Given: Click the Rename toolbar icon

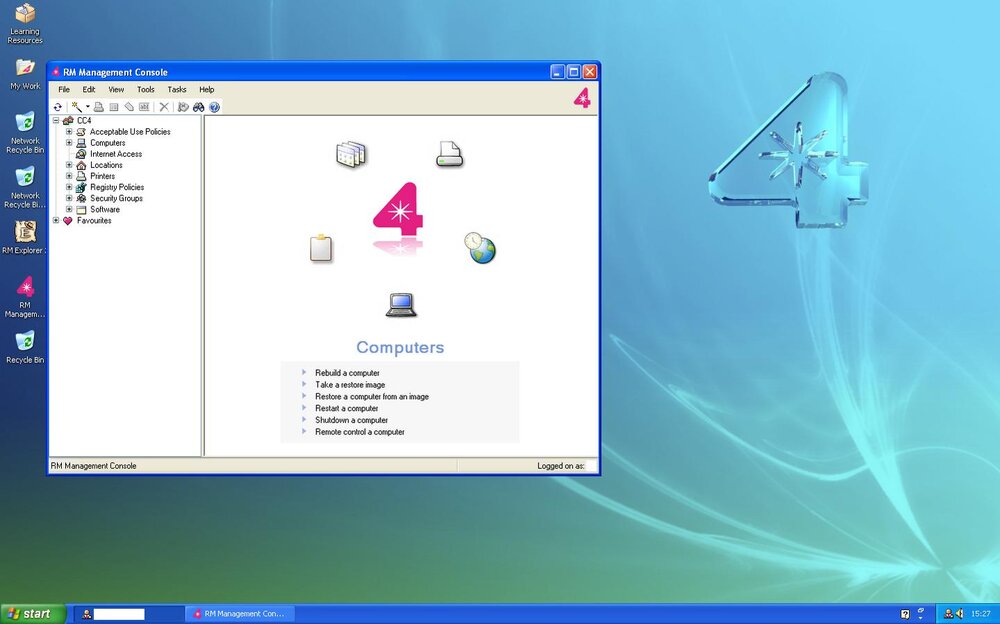Looking at the screenshot, I should 144,107.
